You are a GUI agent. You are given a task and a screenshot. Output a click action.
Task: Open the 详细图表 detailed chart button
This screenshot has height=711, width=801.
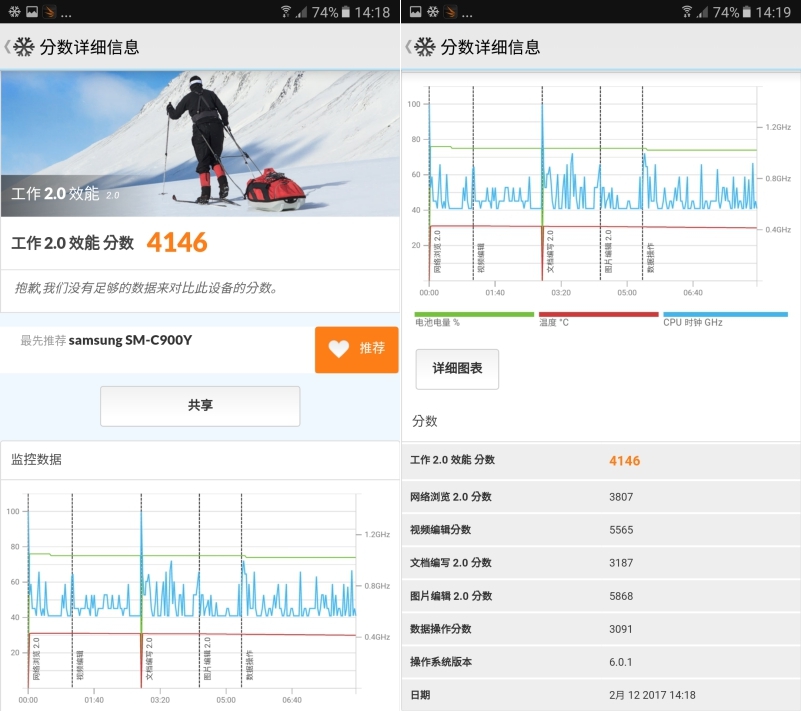[457, 369]
